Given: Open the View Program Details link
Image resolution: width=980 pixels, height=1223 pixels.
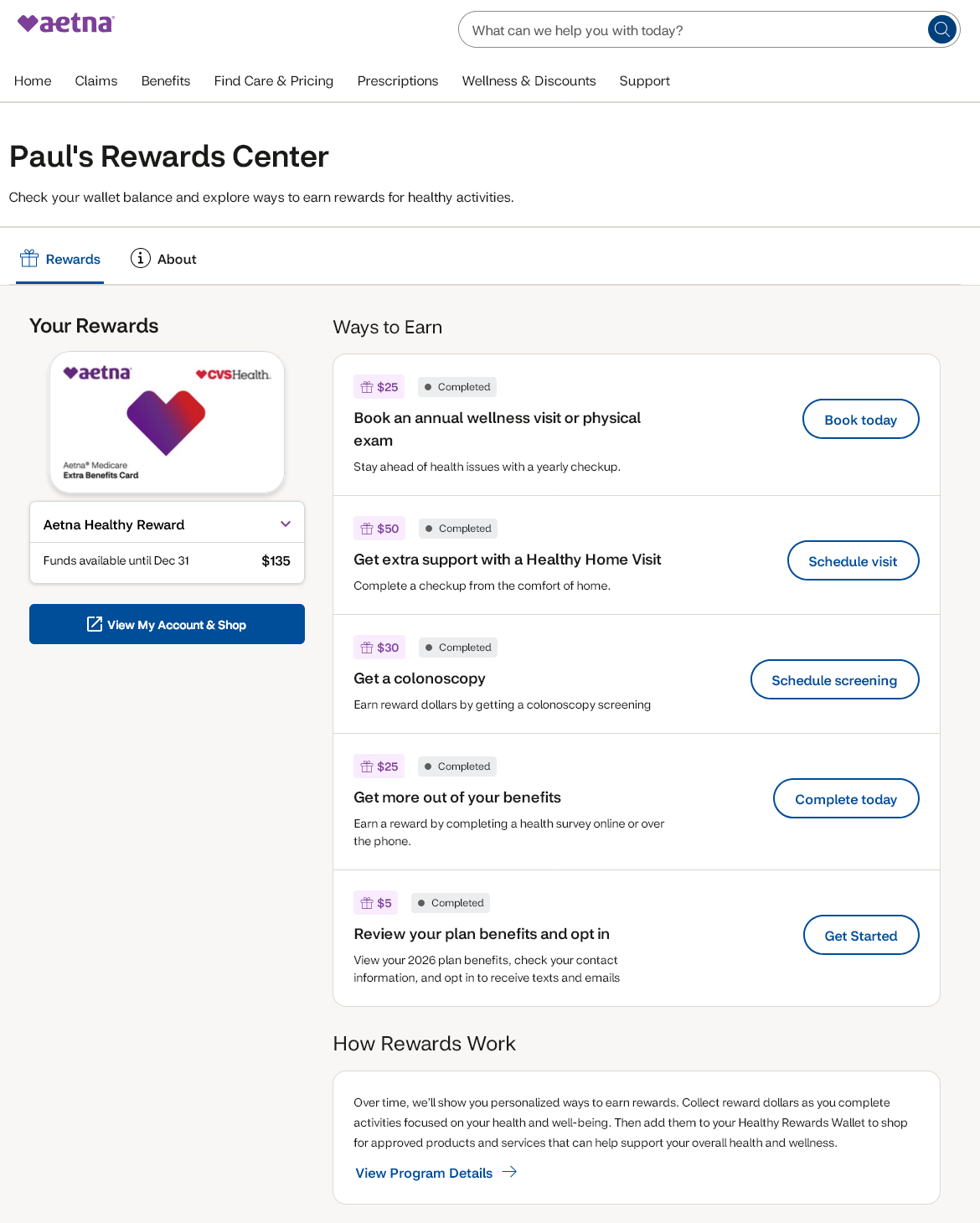Looking at the screenshot, I should tap(424, 1173).
